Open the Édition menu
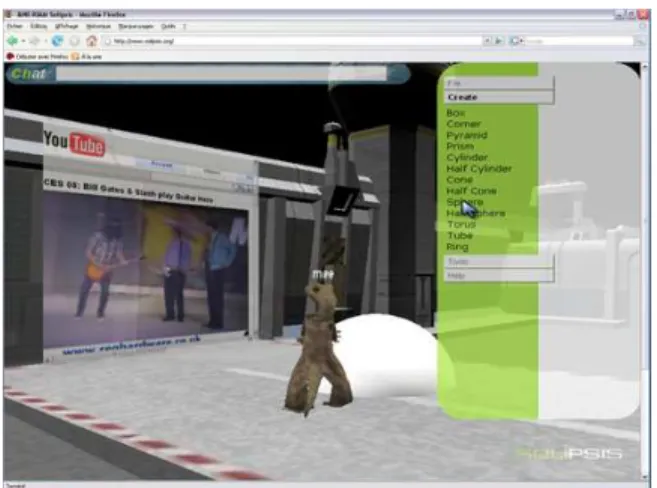Screen dimensions: 657x488 pyautogui.click(x=39, y=26)
